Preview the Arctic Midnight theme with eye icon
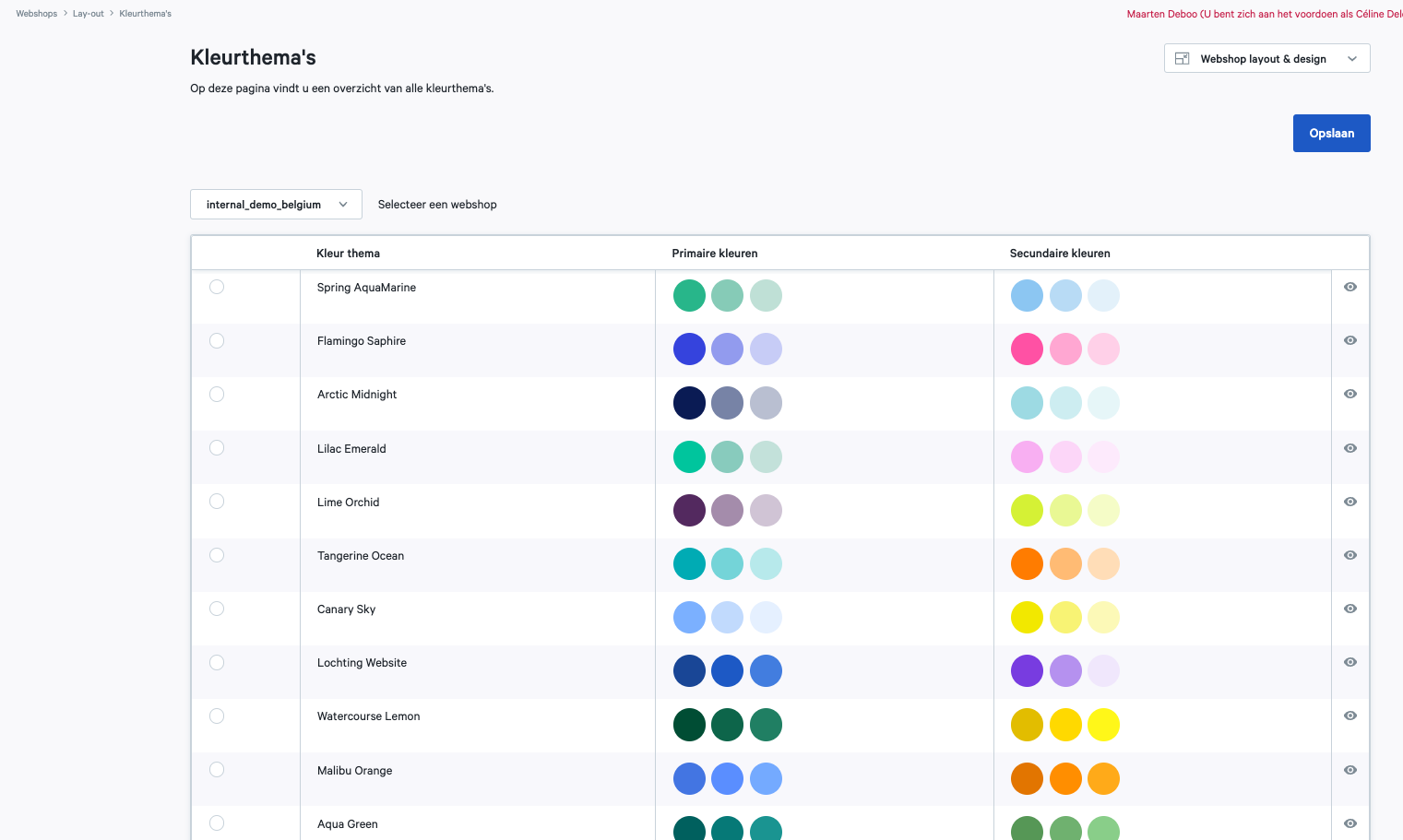 (x=1349, y=394)
